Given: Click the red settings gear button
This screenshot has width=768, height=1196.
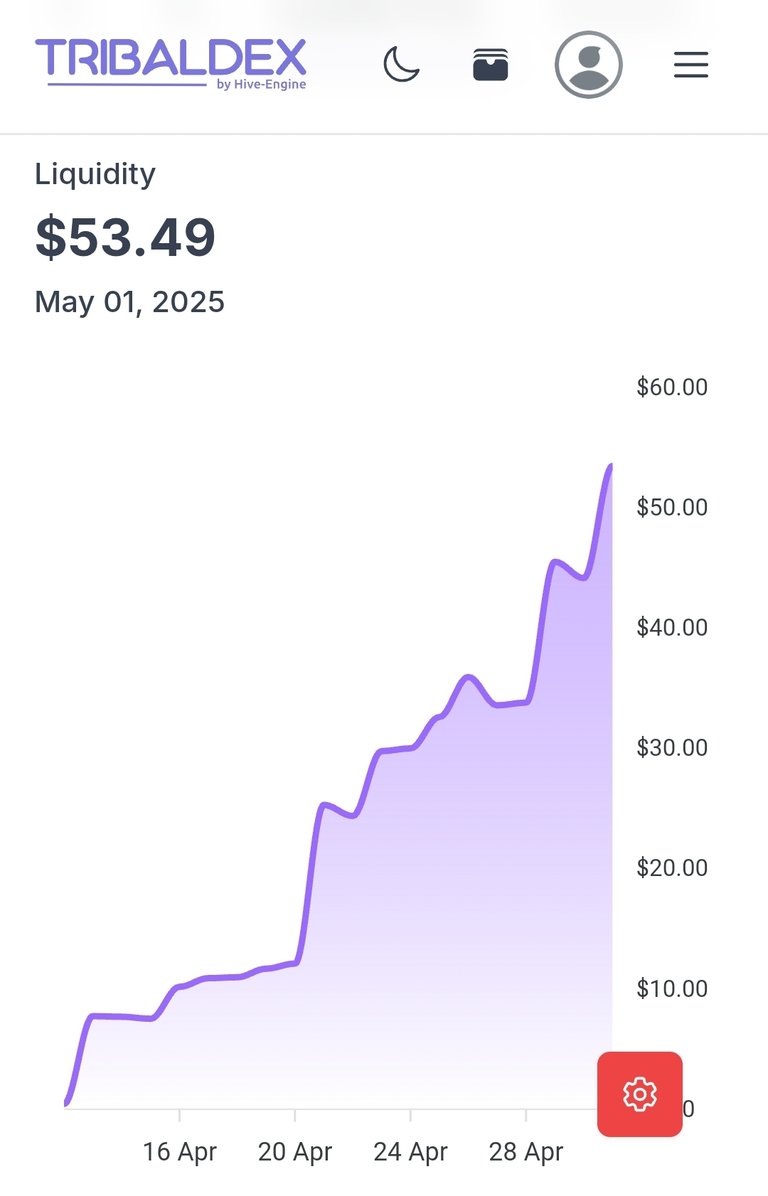Looking at the screenshot, I should tap(639, 1094).
